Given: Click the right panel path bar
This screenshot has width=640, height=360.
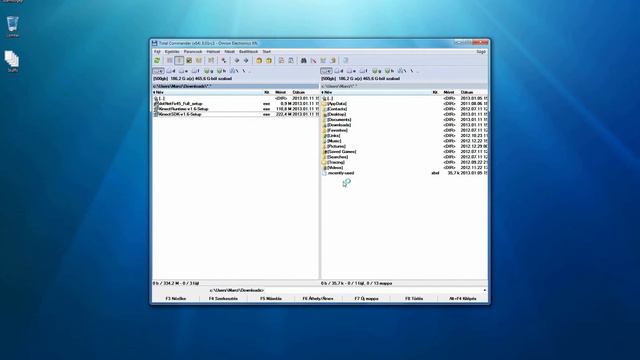Looking at the screenshot, I should (x=404, y=86).
